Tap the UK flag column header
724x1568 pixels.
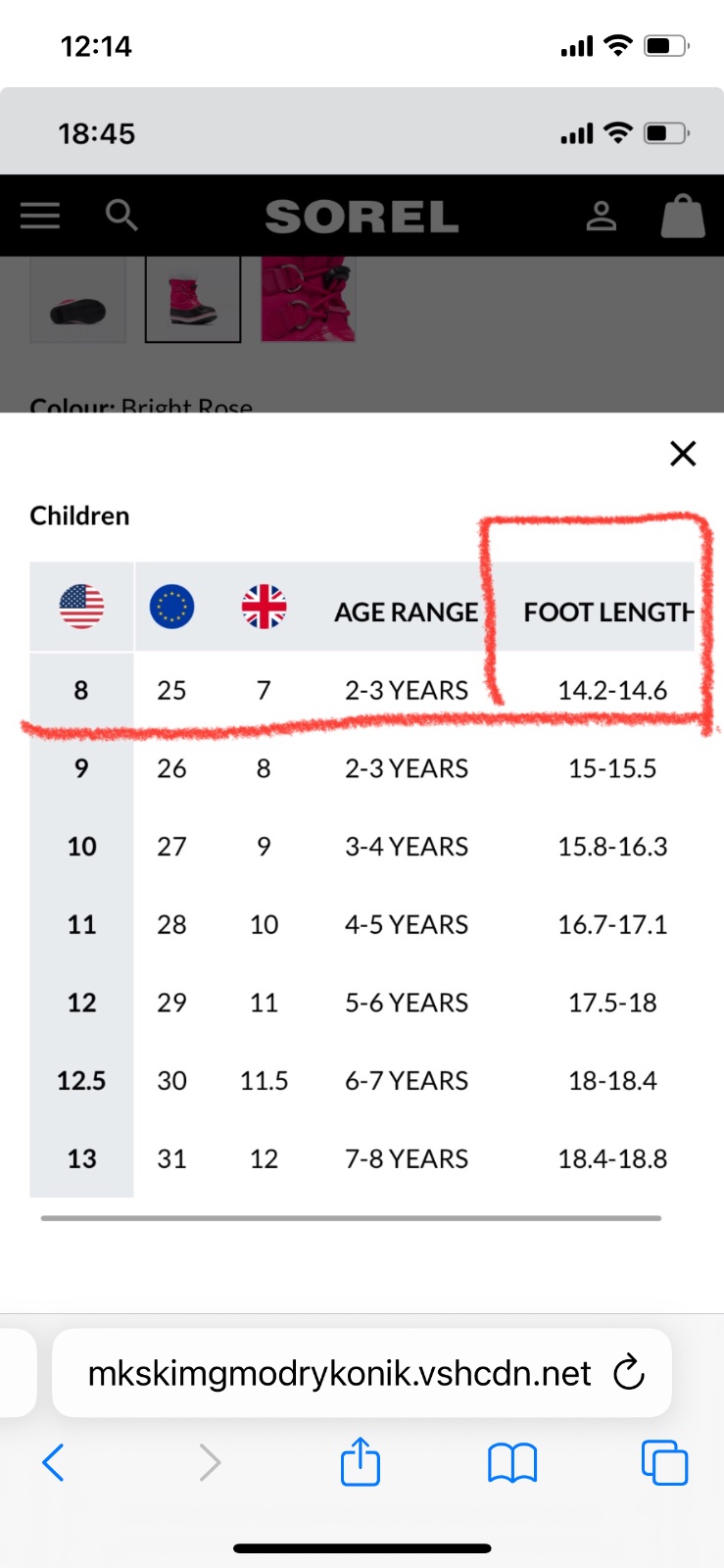(x=264, y=607)
